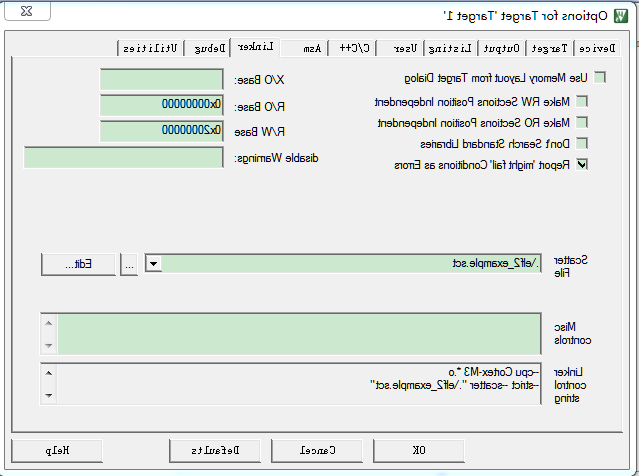
Task: Uncheck Report 'might fail' Conditions as Errors
Action: [582, 164]
